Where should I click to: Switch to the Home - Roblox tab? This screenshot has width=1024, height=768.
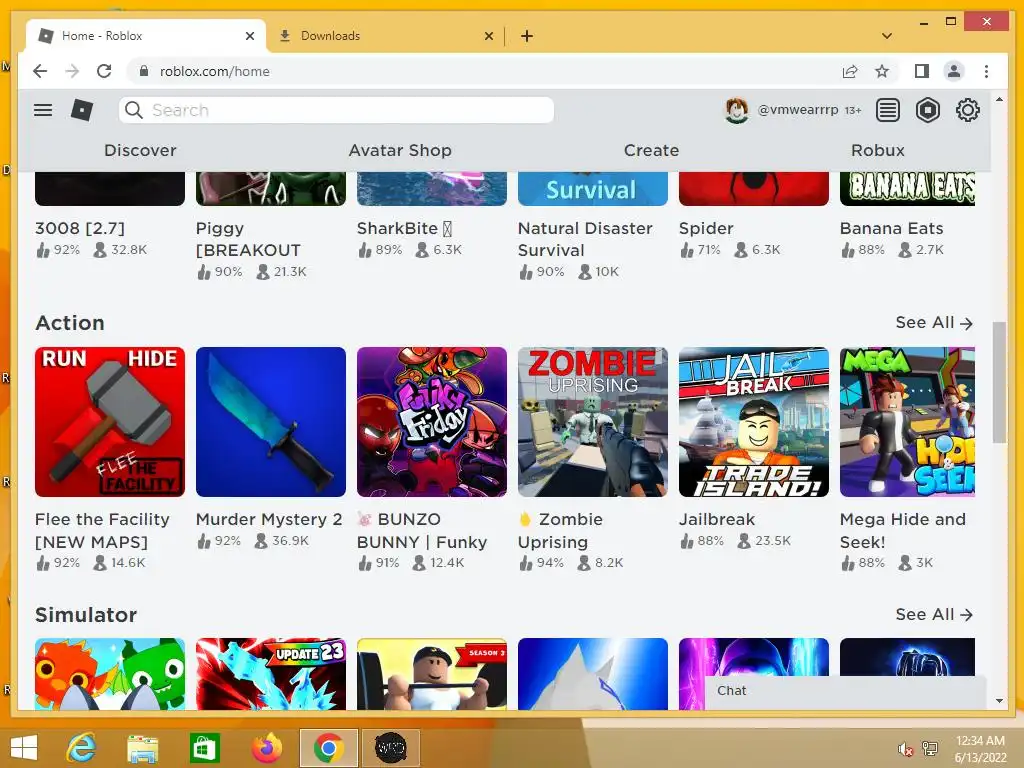tap(146, 36)
